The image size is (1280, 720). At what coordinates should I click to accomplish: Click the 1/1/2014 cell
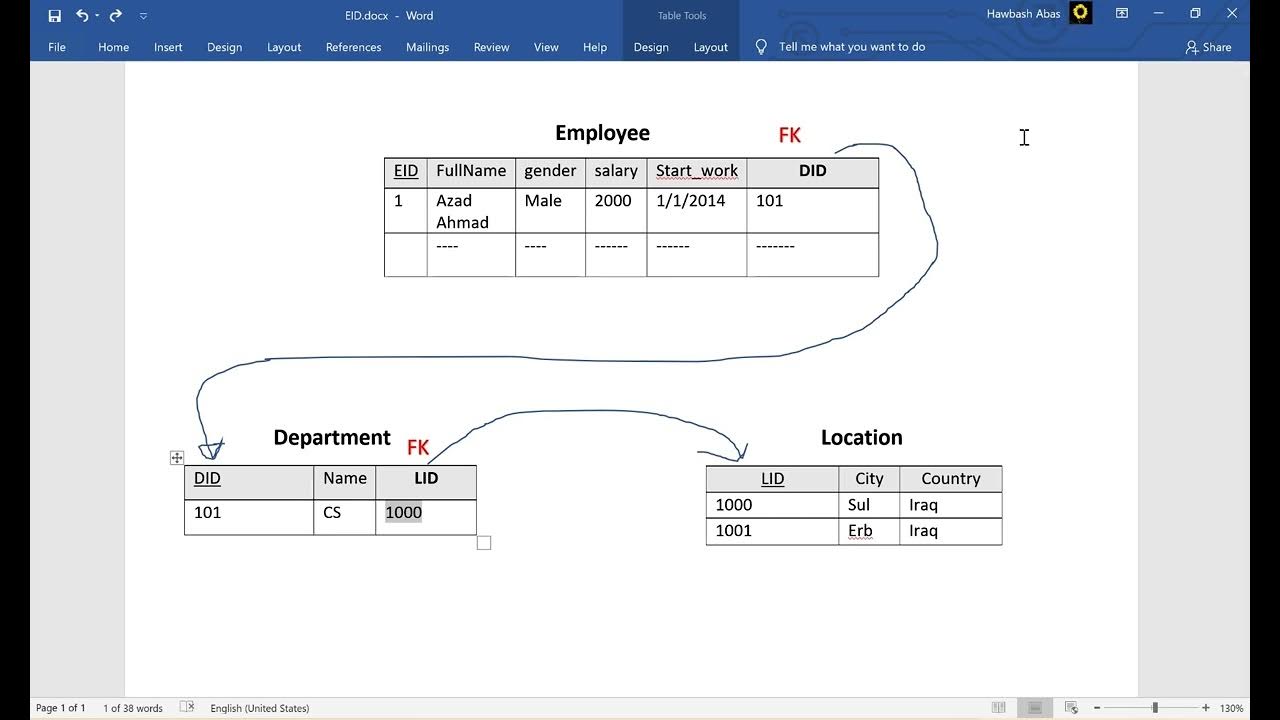697,211
